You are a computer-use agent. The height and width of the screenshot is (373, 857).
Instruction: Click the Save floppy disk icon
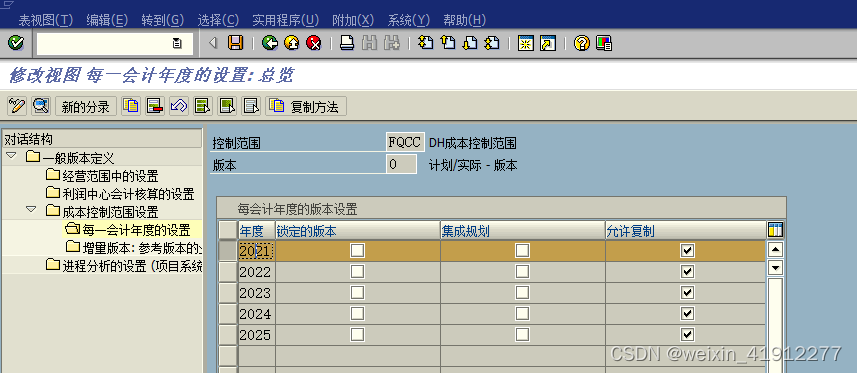[x=236, y=43]
